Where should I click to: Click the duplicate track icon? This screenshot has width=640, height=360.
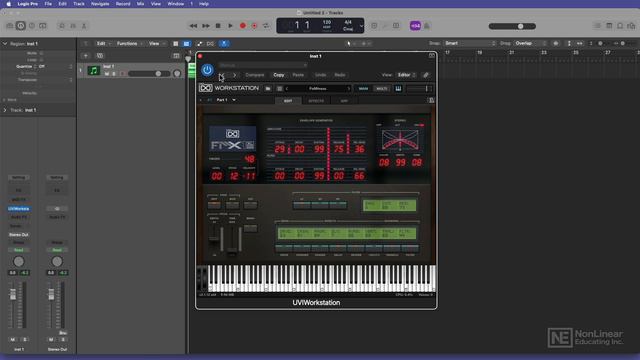click(100, 56)
